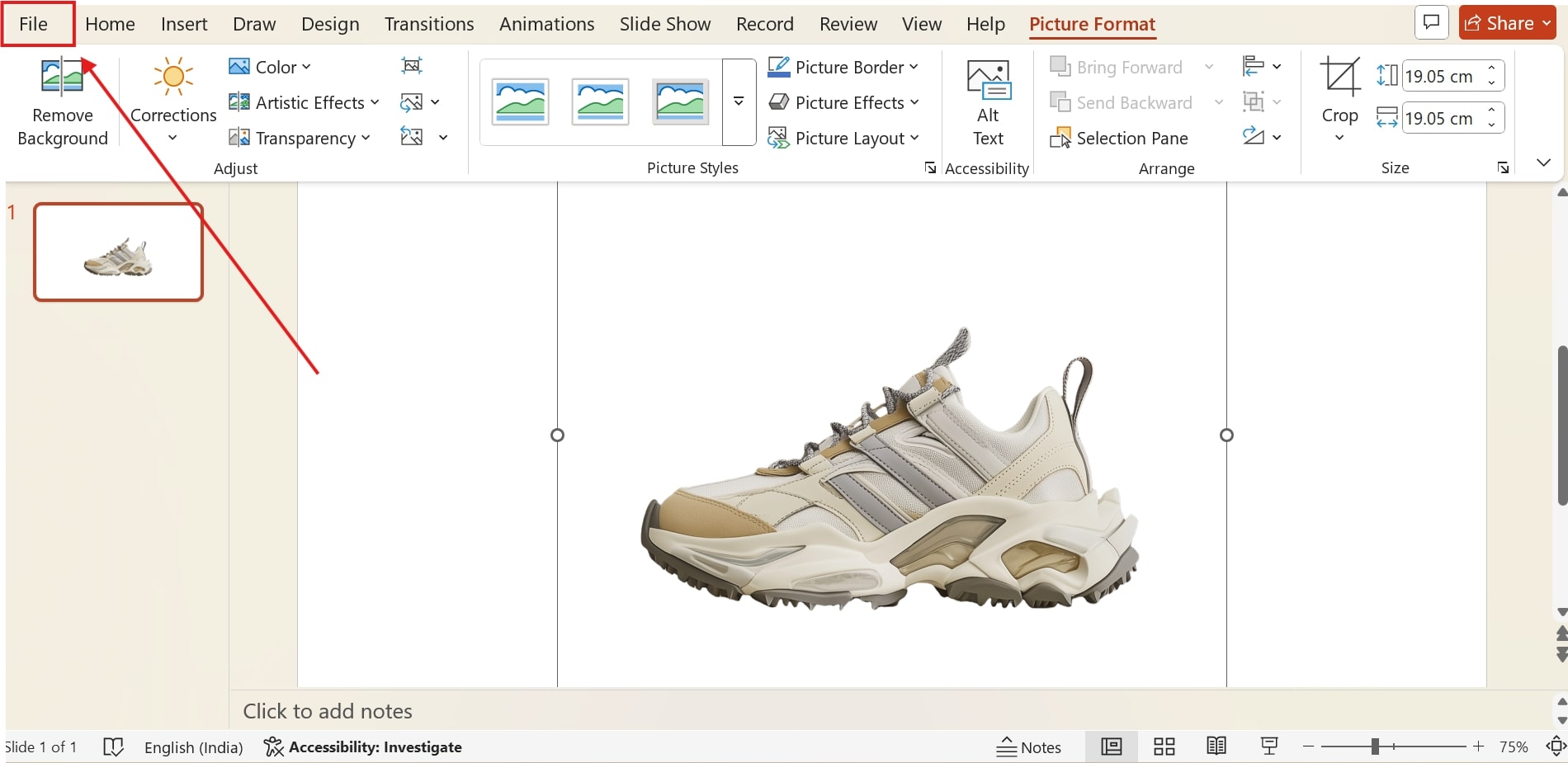Collapse the ribbon chevron
The image size is (1568, 763).
(1544, 162)
